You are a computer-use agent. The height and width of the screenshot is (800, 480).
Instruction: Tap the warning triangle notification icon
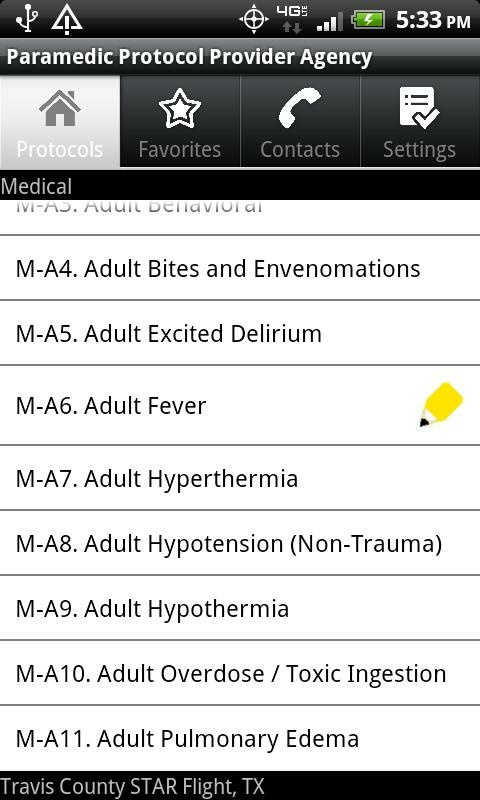coord(67,19)
